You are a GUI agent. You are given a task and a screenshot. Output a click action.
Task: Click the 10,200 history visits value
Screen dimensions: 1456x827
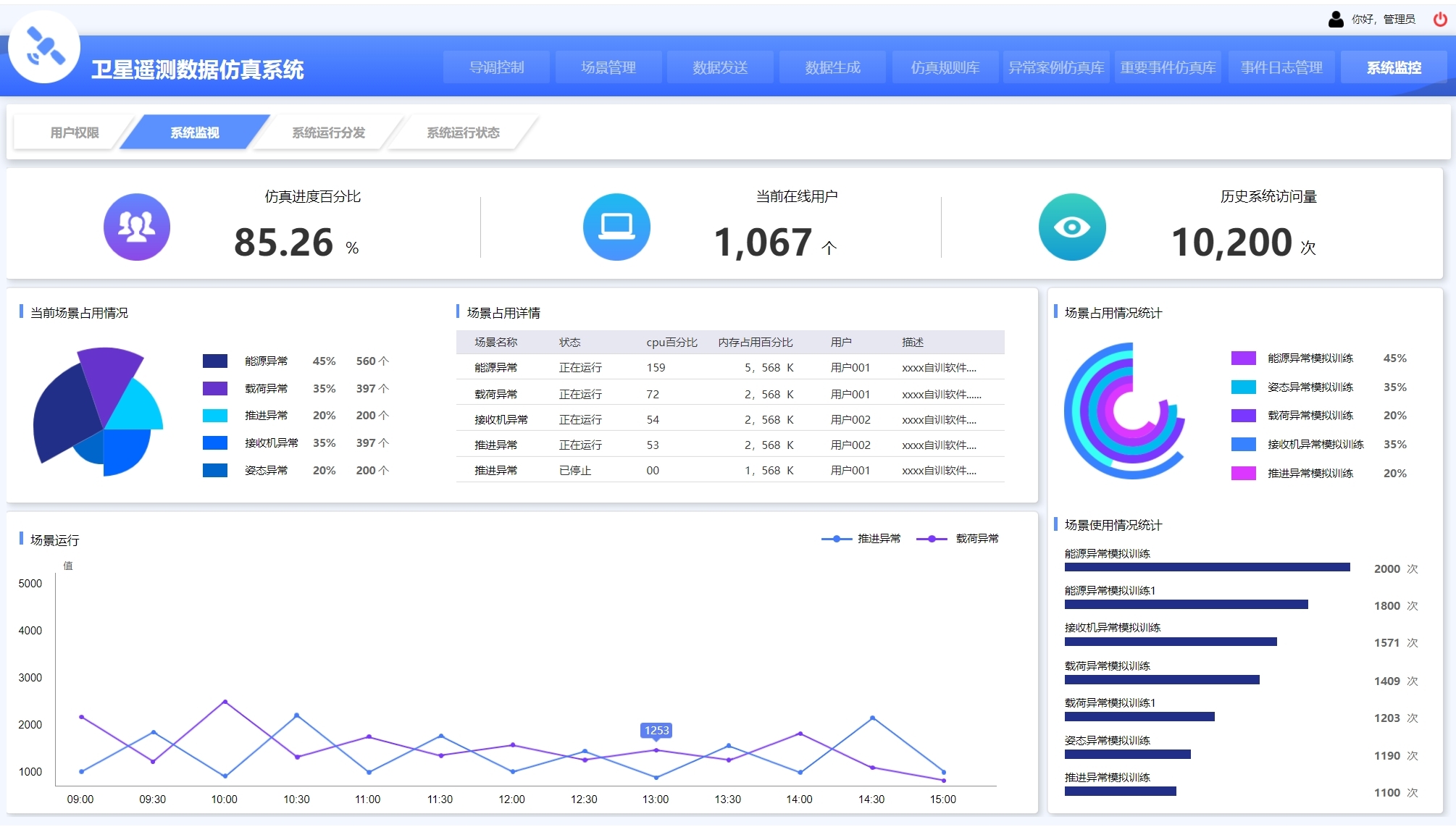click(1231, 242)
